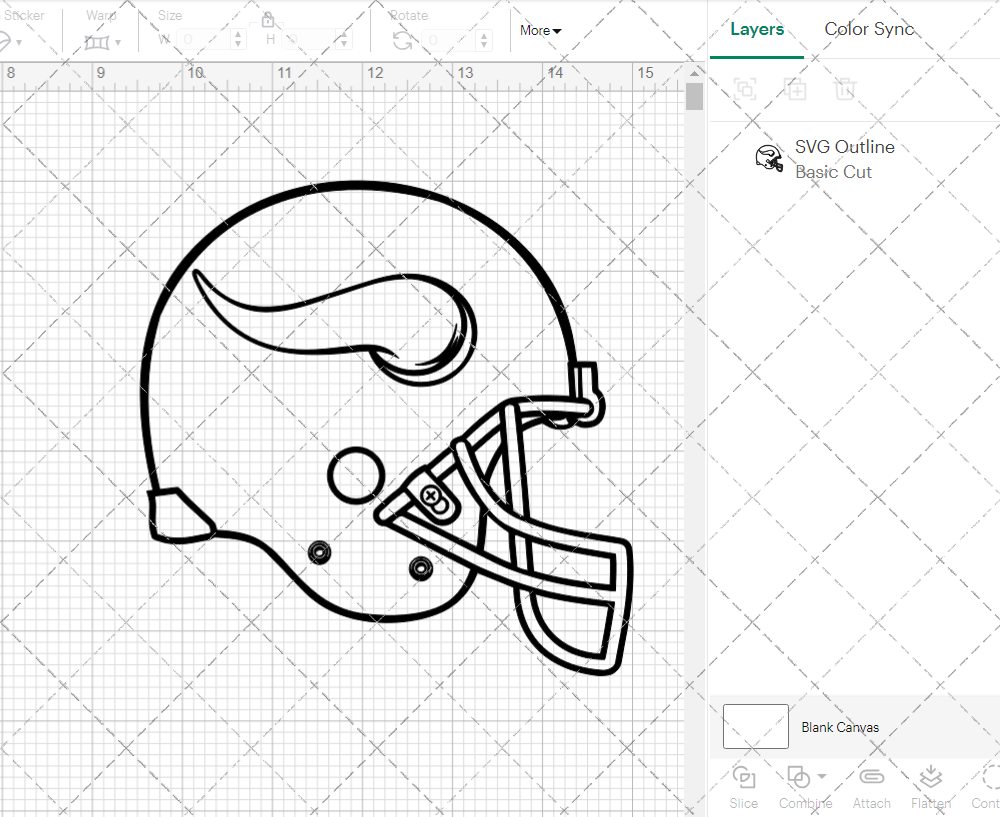Open the Color Sync tab
This screenshot has width=1000, height=817.
(869, 29)
